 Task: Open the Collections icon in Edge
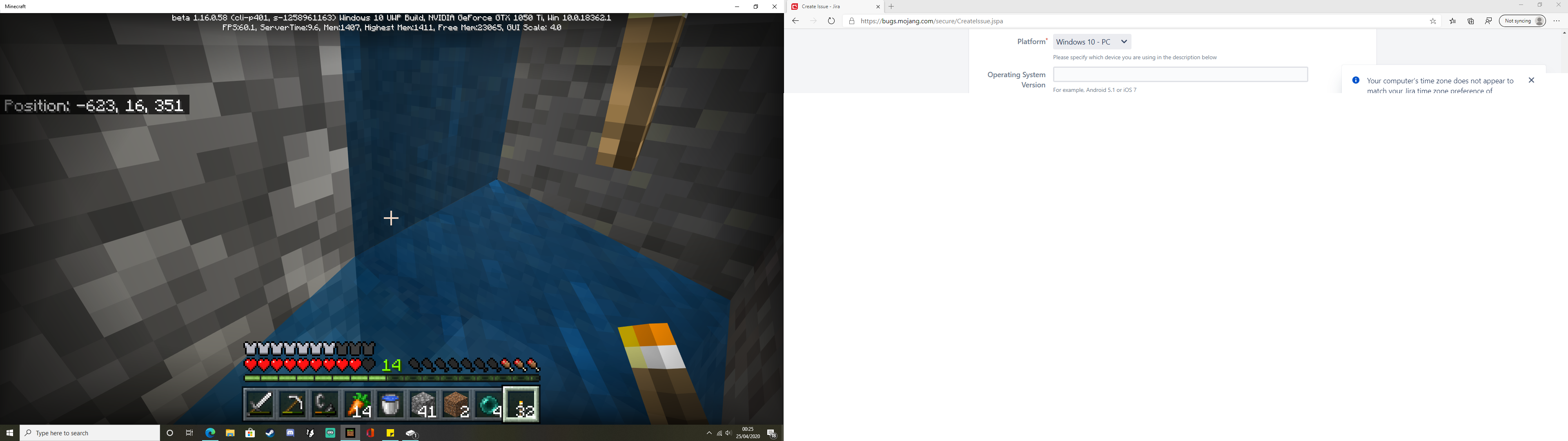pyautogui.click(x=1471, y=21)
